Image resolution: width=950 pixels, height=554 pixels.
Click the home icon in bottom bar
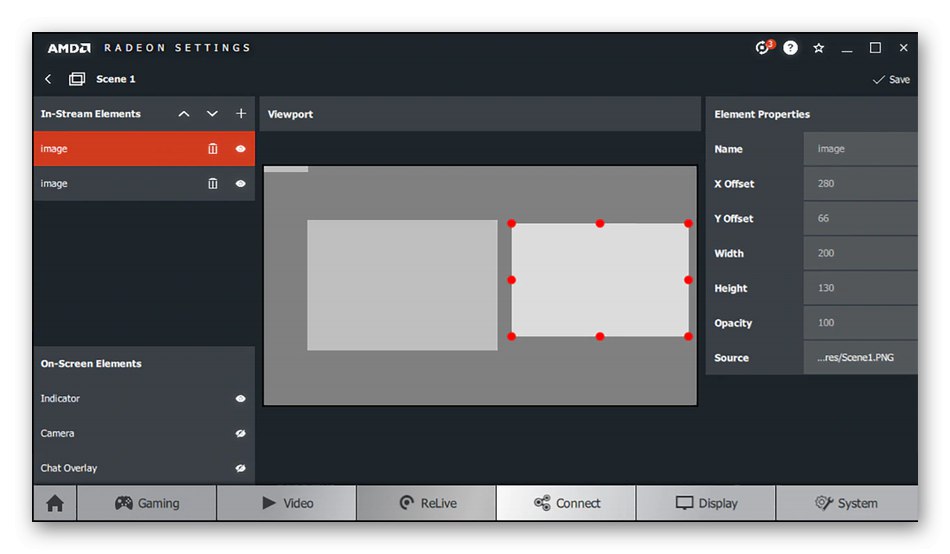click(x=55, y=503)
